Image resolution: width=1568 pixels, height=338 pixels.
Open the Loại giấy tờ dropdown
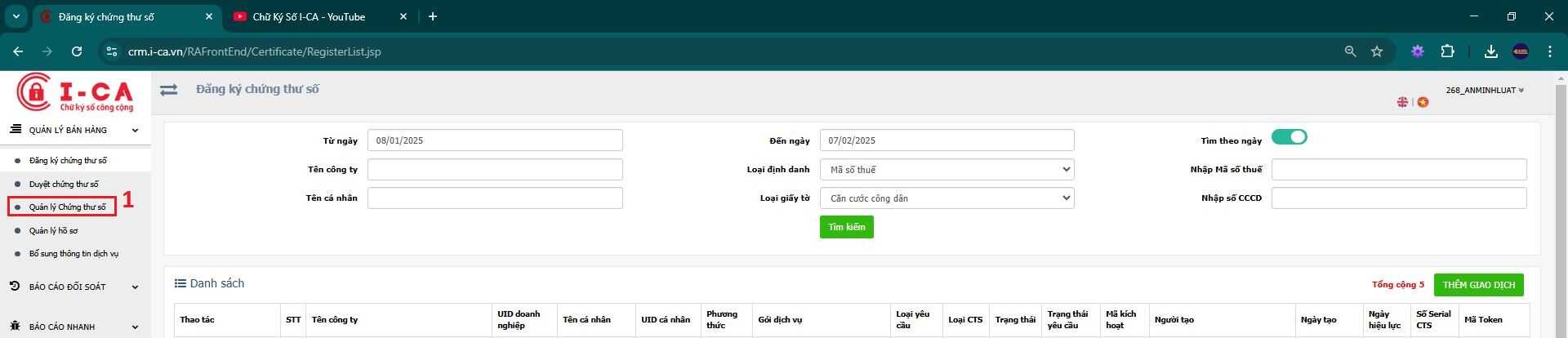[x=947, y=198]
